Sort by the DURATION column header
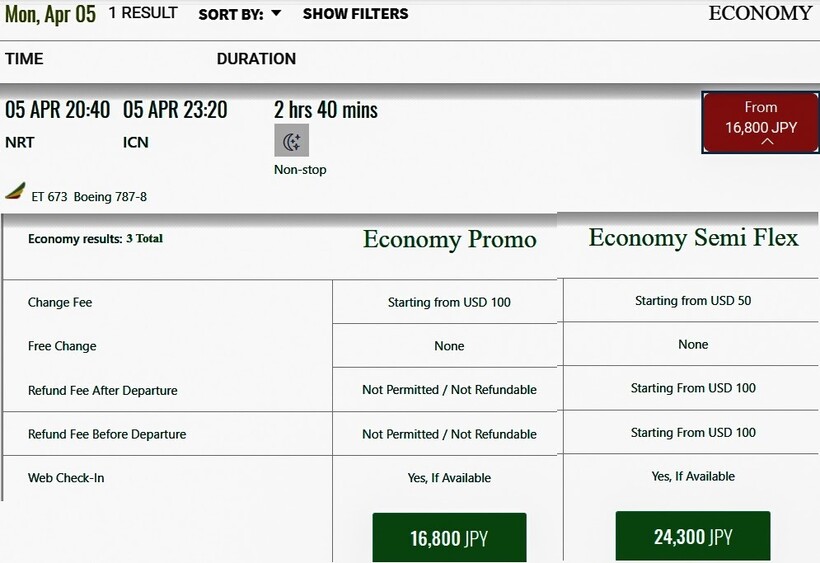The image size is (820, 563). [256, 59]
